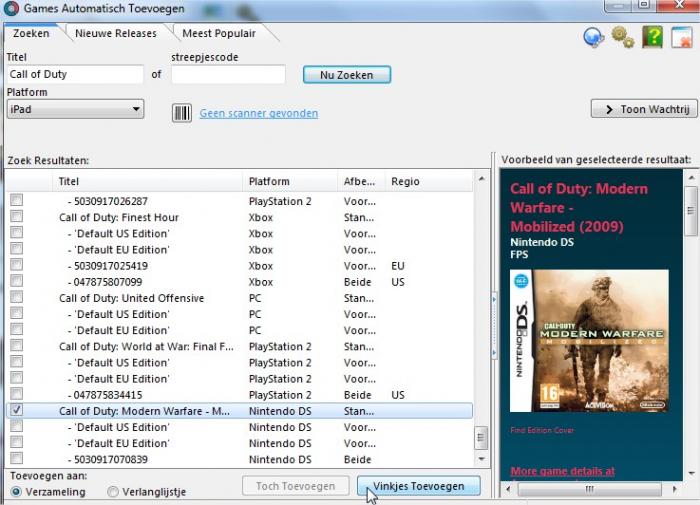Open the More game details at link

562,472
